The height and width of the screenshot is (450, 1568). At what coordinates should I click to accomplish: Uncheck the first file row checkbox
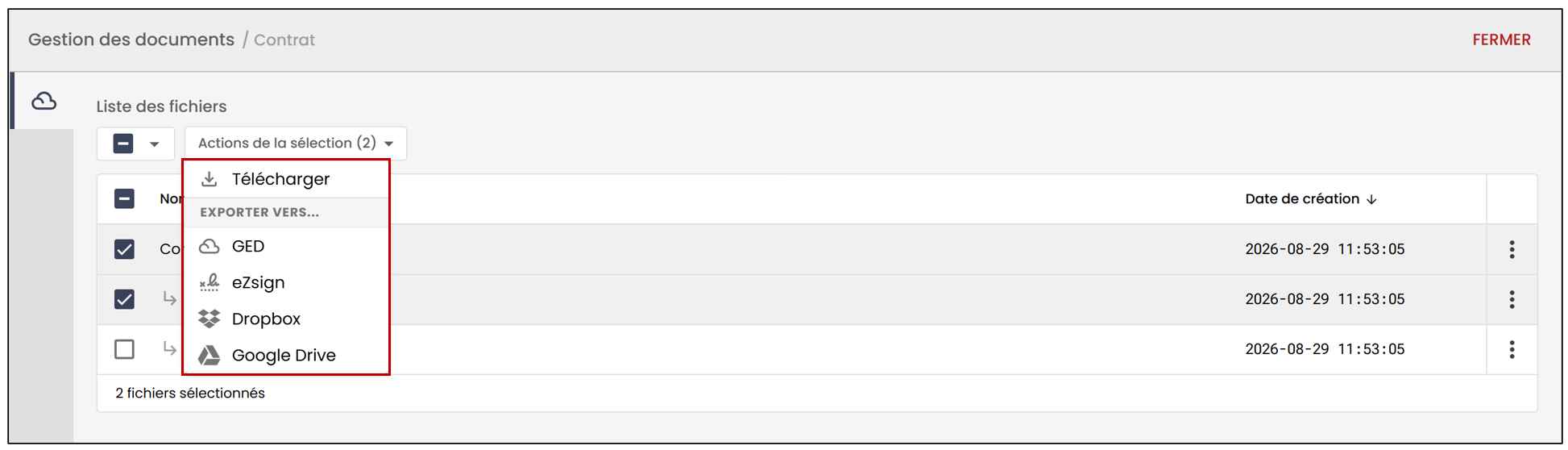pyautogui.click(x=124, y=249)
